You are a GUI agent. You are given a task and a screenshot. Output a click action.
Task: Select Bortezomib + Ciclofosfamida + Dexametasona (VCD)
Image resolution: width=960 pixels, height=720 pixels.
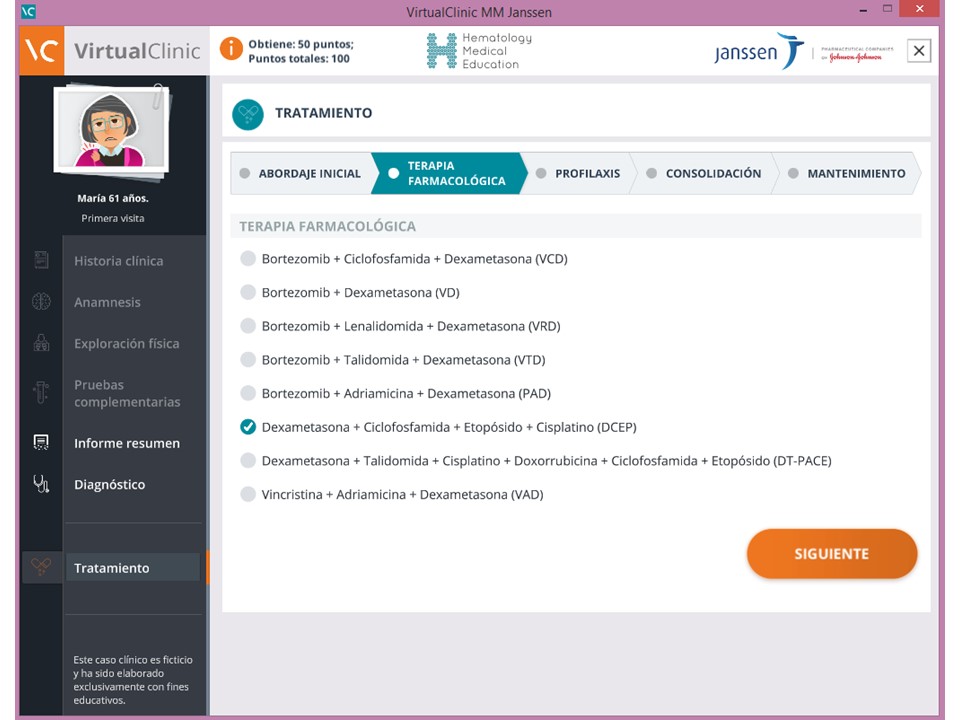point(248,258)
